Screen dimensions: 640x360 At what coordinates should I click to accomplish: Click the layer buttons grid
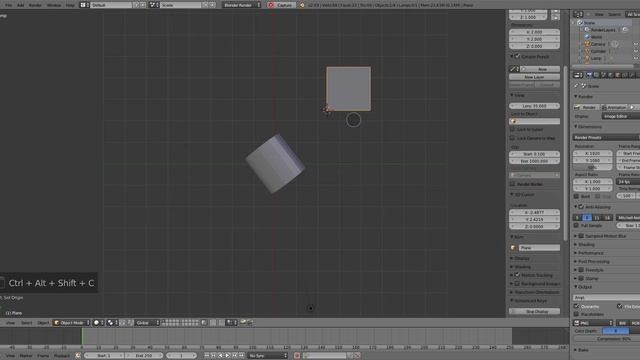tap(180, 323)
